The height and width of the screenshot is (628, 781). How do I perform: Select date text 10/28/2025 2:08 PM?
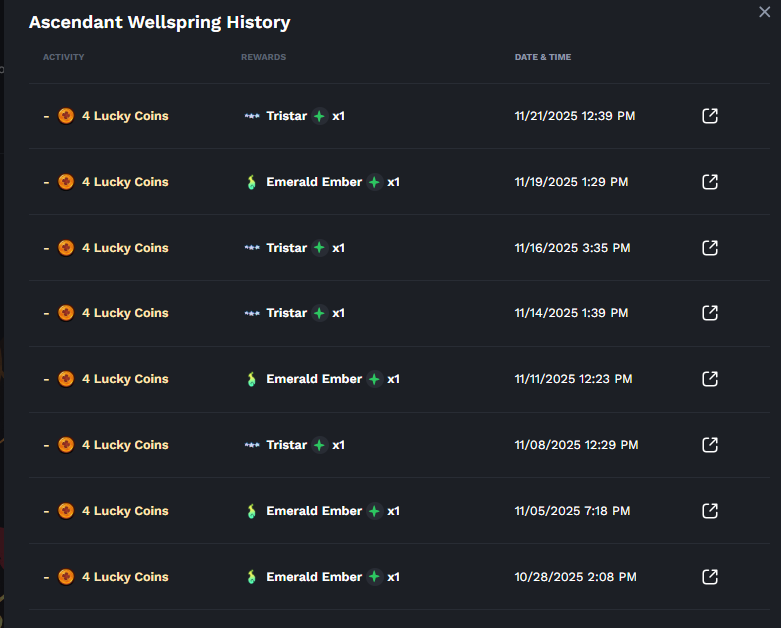coord(575,577)
